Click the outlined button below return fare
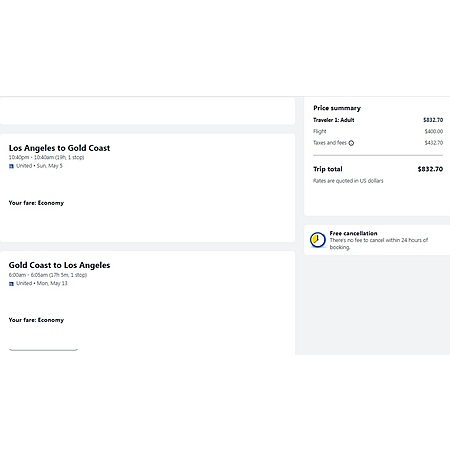The height and width of the screenshot is (450, 450). coord(43,347)
